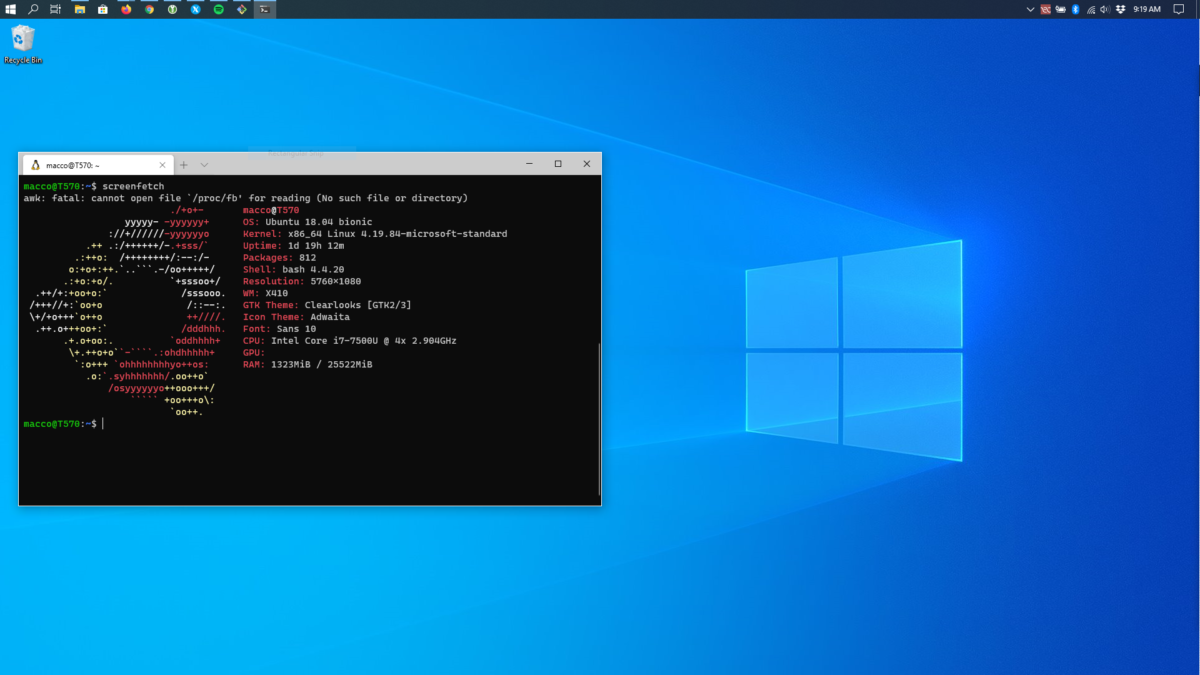Open a new tab in Windows Terminal
The image size is (1200, 675).
(x=184, y=164)
